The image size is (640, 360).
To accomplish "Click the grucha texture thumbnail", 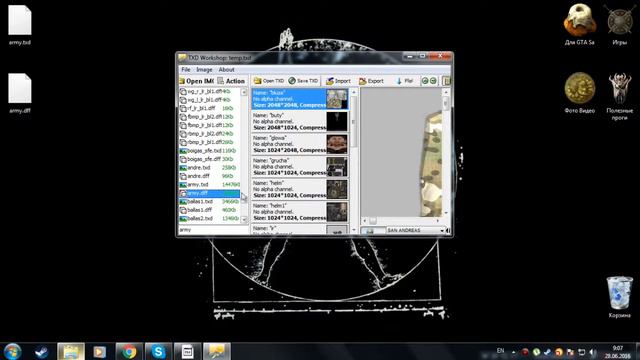I will click(x=337, y=167).
